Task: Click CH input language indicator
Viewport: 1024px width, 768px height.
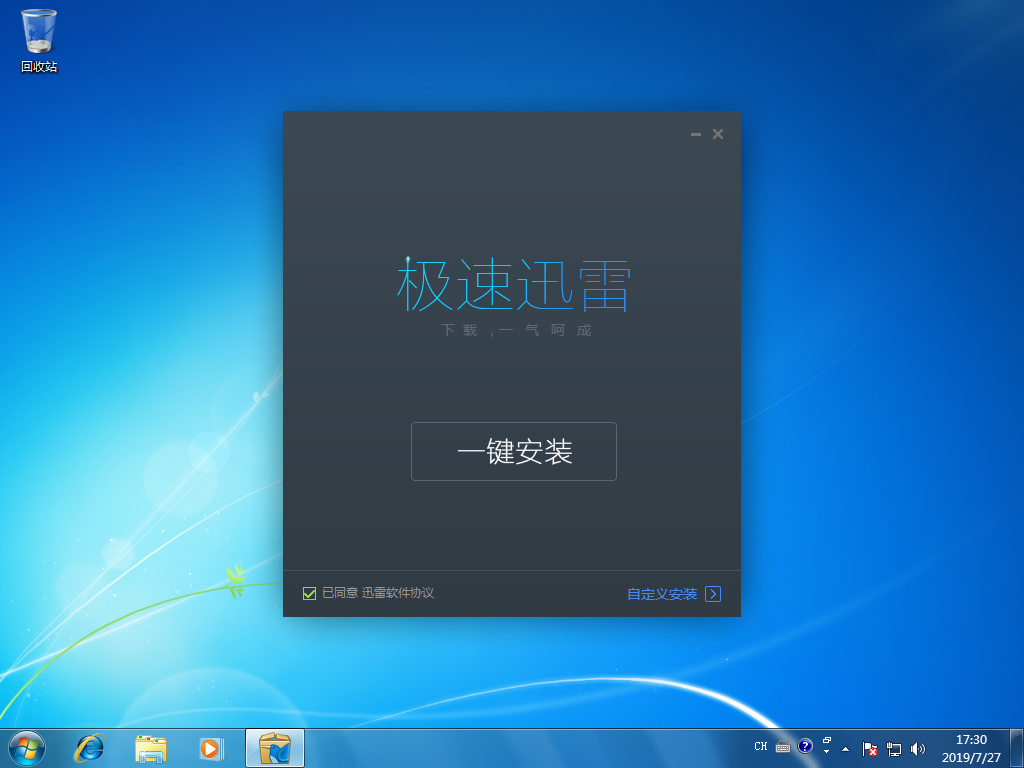Action: (x=761, y=746)
